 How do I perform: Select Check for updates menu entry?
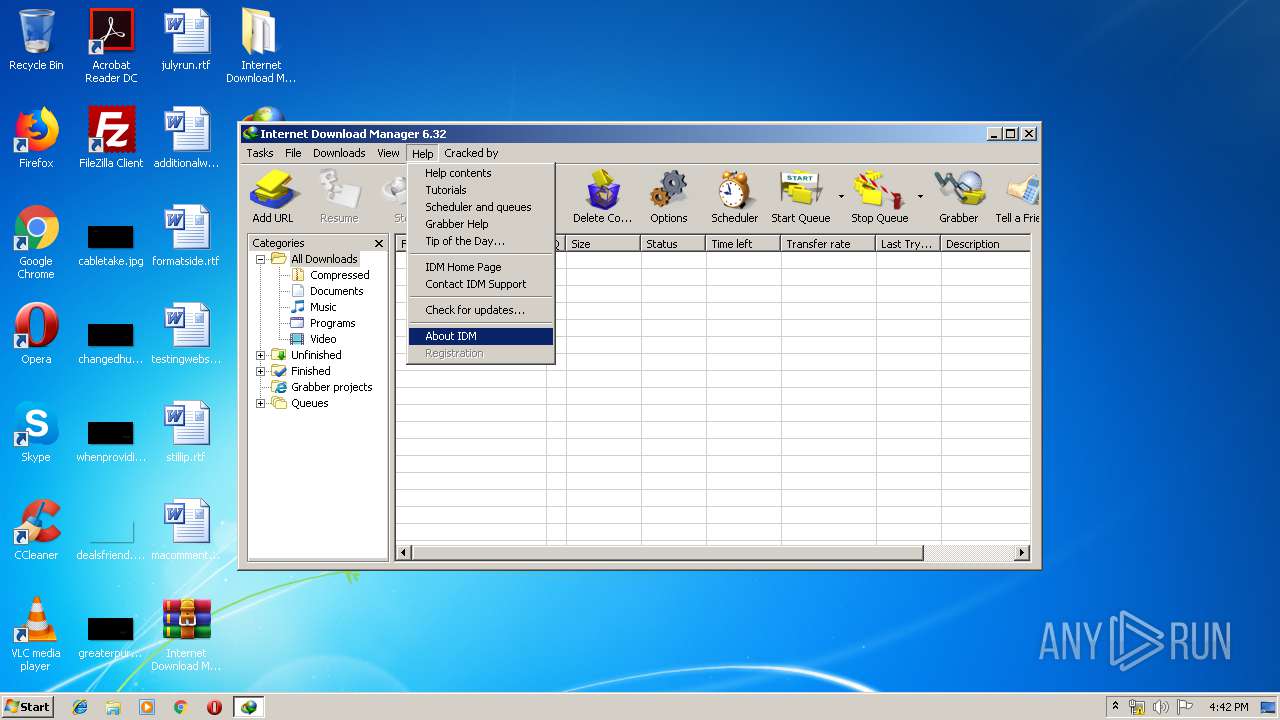tap(481, 310)
